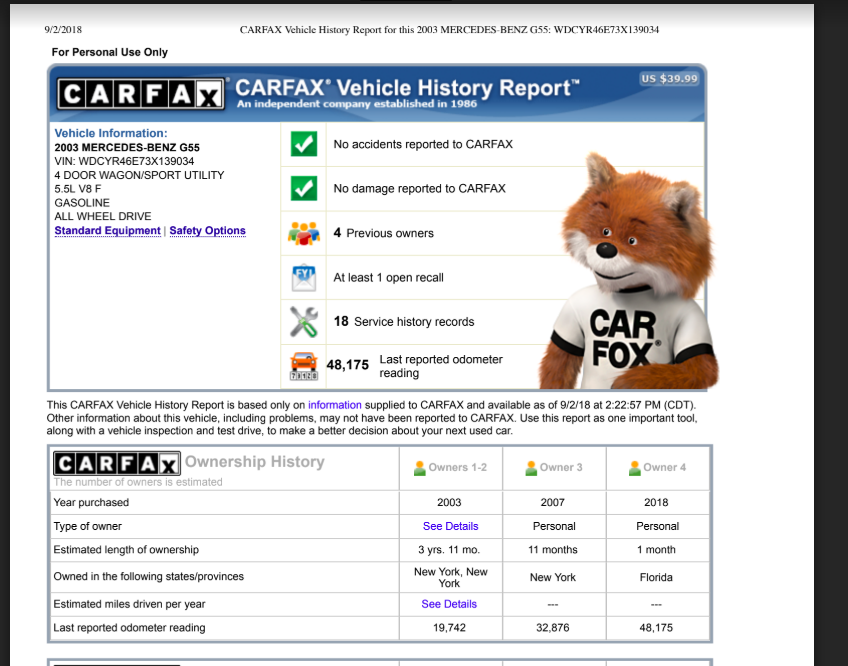Viewport: 848px width, 666px height.
Task: Click the 'Last reported odometer reading' summary text
Action: coord(441,366)
